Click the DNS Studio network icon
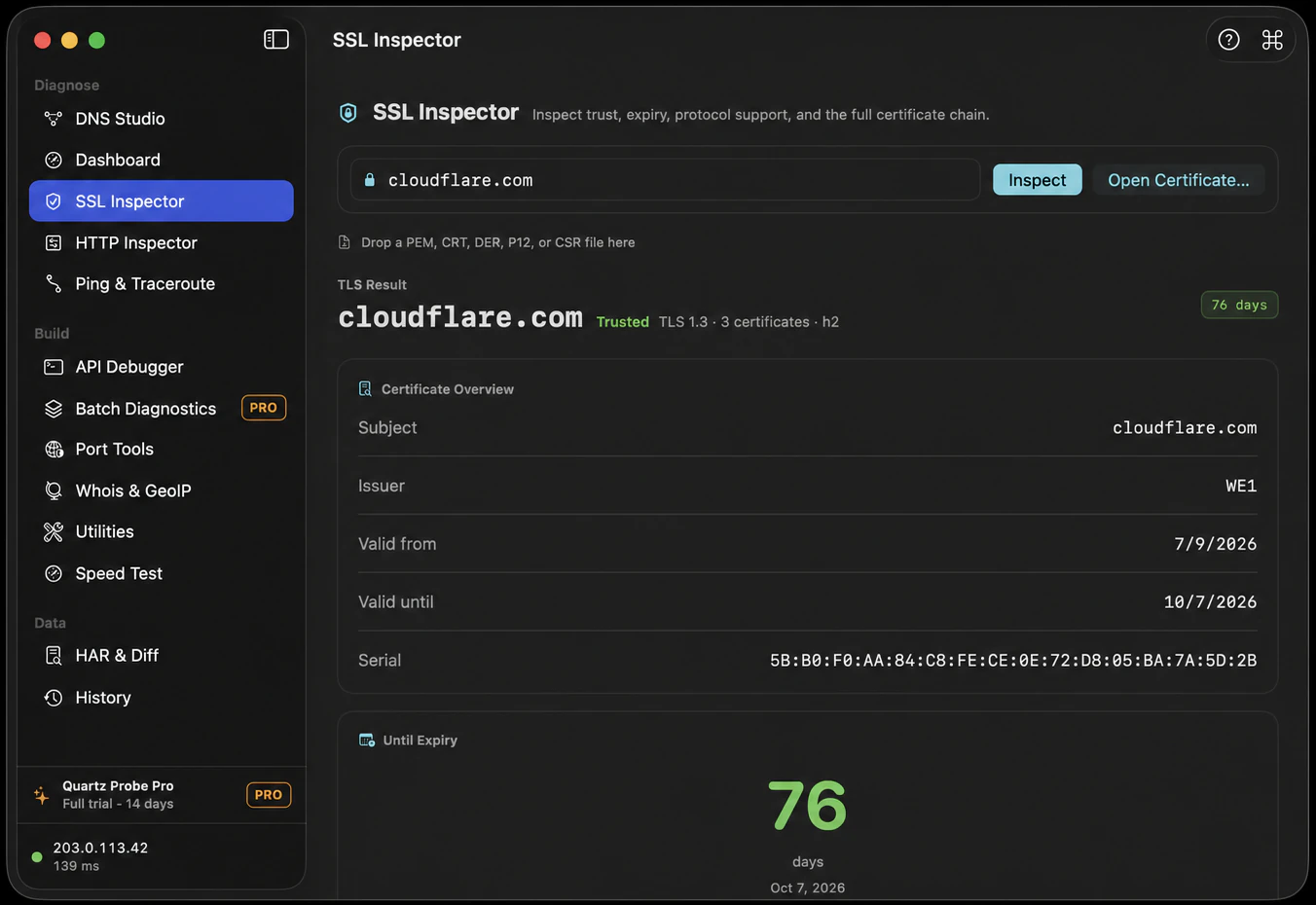Viewport: 1316px width, 905px height. tap(54, 119)
